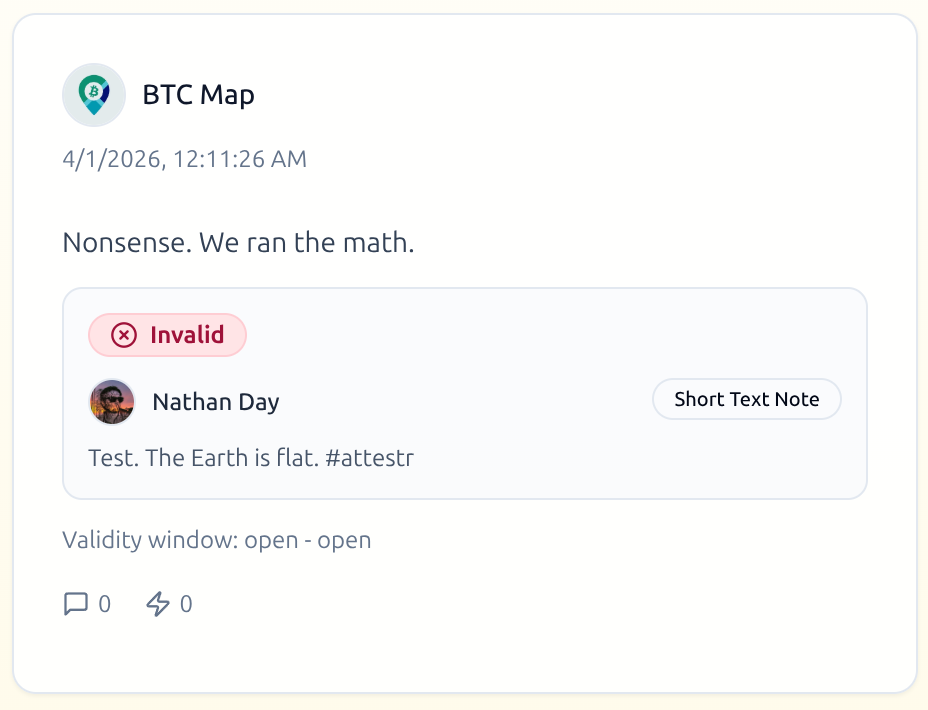The image size is (928, 710).
Task: Click the Nathan Day author name
Action: point(216,402)
